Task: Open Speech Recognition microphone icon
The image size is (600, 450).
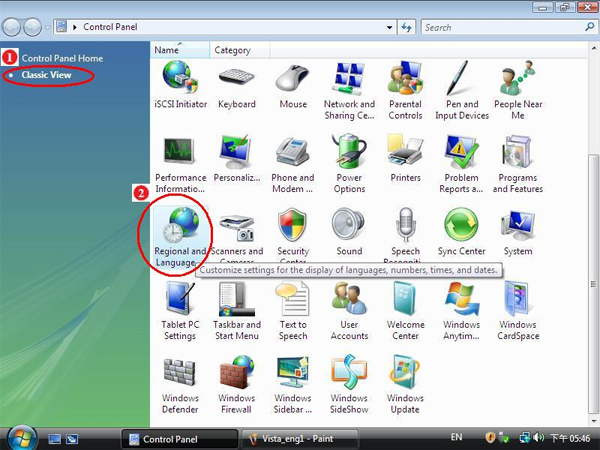Action: point(405,225)
